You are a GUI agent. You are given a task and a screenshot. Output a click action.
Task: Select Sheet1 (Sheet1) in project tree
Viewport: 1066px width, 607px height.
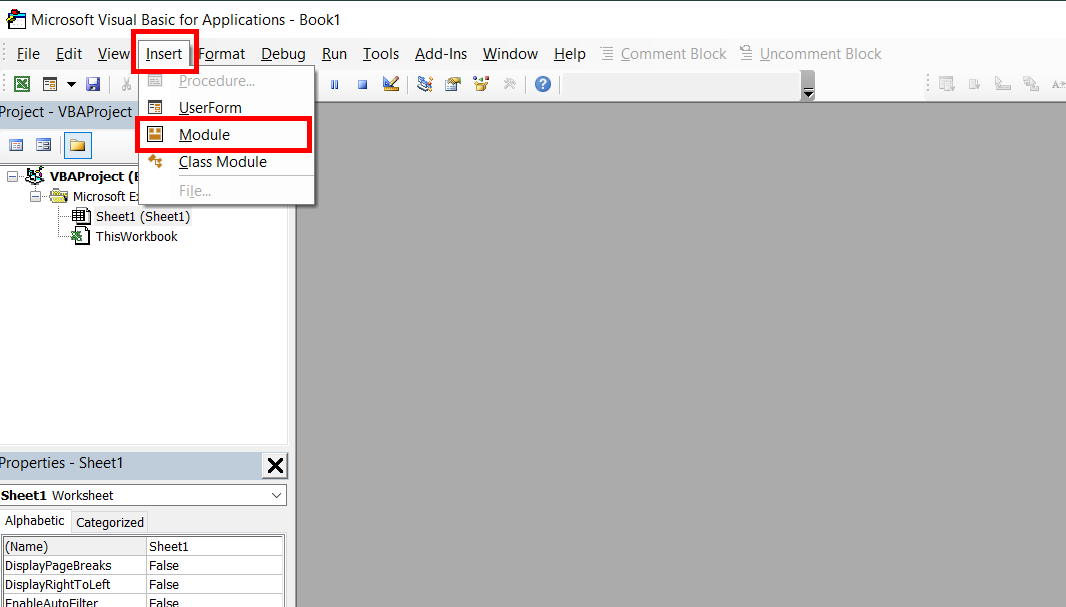(143, 216)
